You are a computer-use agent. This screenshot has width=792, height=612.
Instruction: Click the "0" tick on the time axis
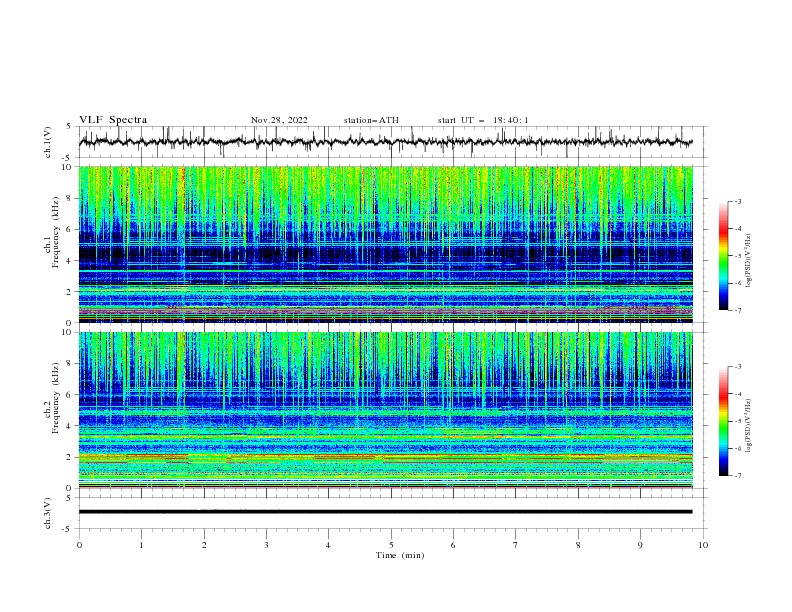click(79, 545)
